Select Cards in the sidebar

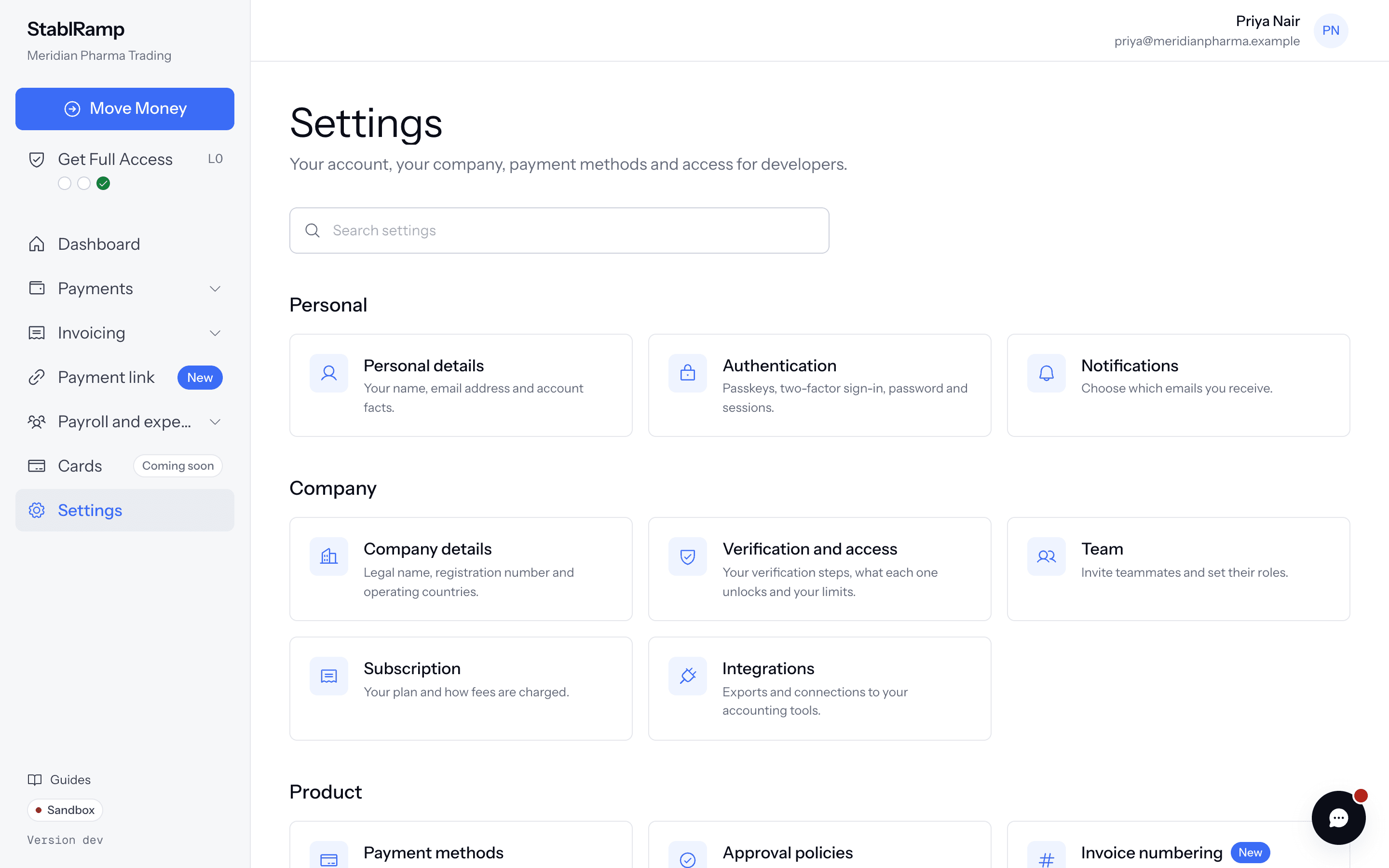pyautogui.click(x=124, y=466)
